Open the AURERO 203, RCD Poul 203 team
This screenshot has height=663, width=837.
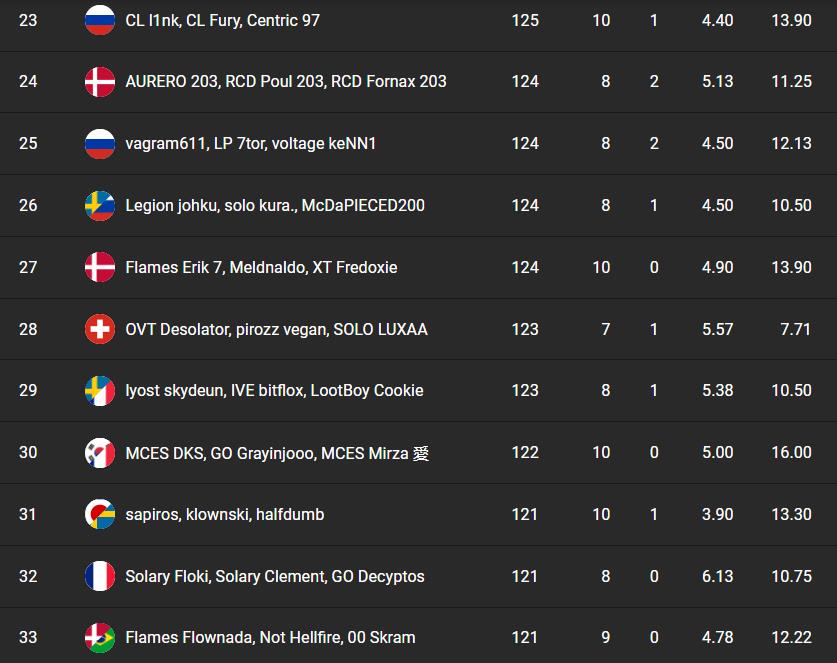(286, 82)
